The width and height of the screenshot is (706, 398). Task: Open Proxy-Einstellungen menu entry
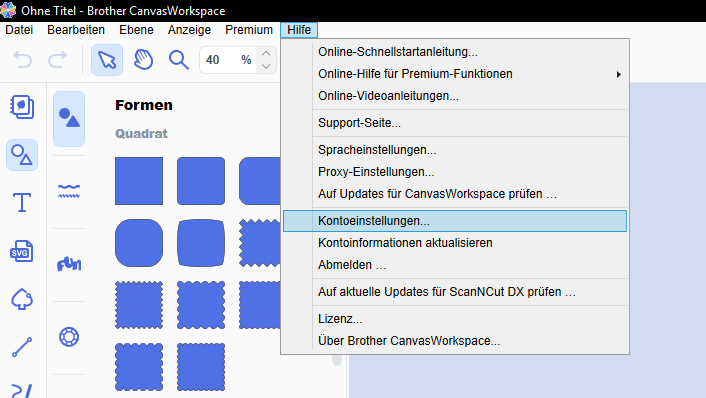(x=455, y=172)
